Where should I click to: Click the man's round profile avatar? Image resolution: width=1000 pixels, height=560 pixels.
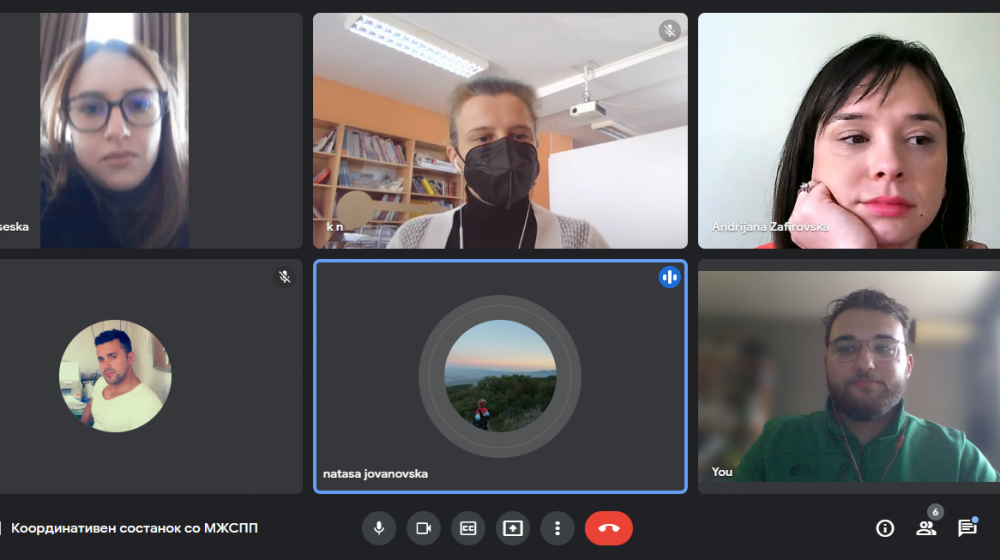(115, 376)
